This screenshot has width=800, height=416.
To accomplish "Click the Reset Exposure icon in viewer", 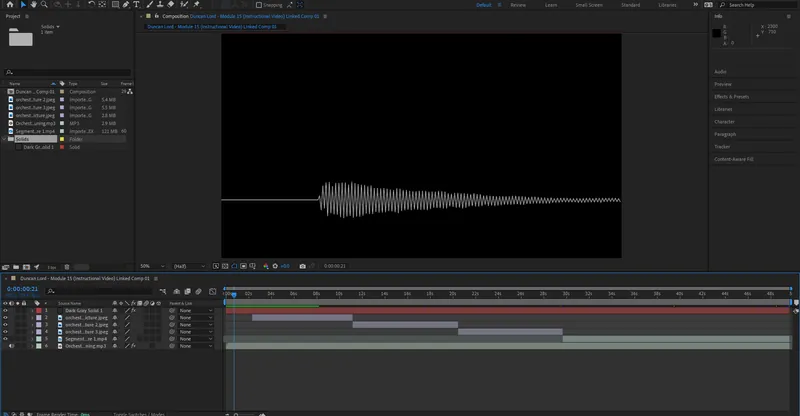I will tap(276, 266).
